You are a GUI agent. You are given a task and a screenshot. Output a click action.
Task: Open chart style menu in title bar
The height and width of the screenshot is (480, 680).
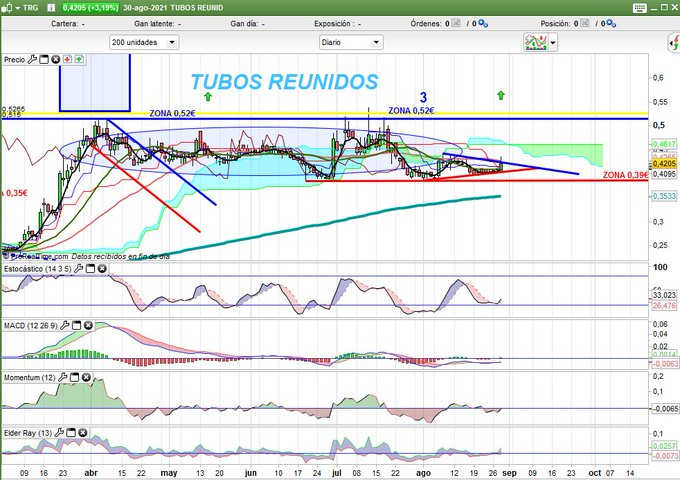tap(10, 8)
